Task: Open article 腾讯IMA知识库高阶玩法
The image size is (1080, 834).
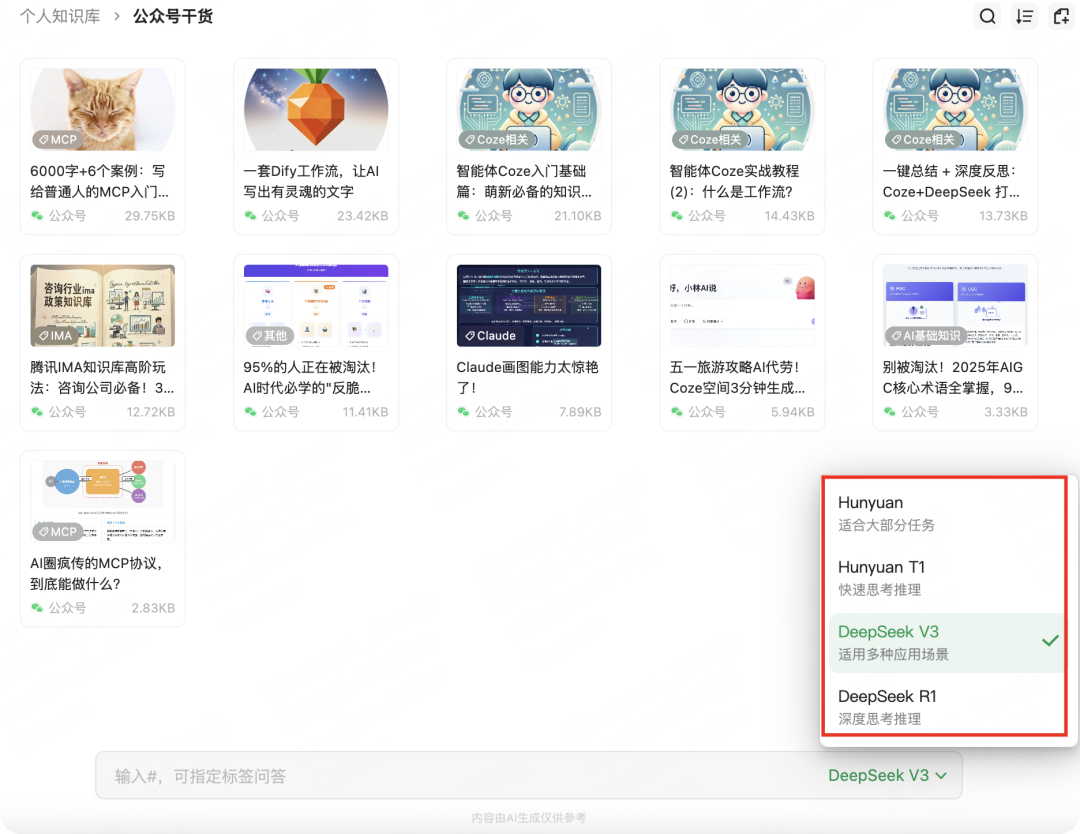Action: point(102,377)
